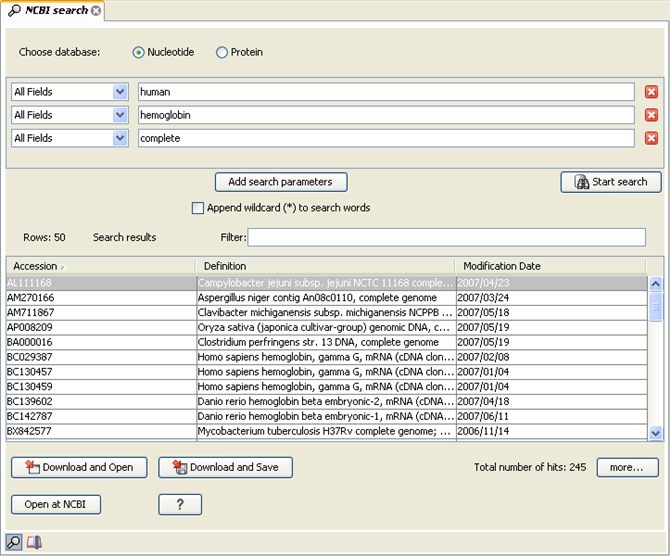Select row BC029387

(327, 357)
